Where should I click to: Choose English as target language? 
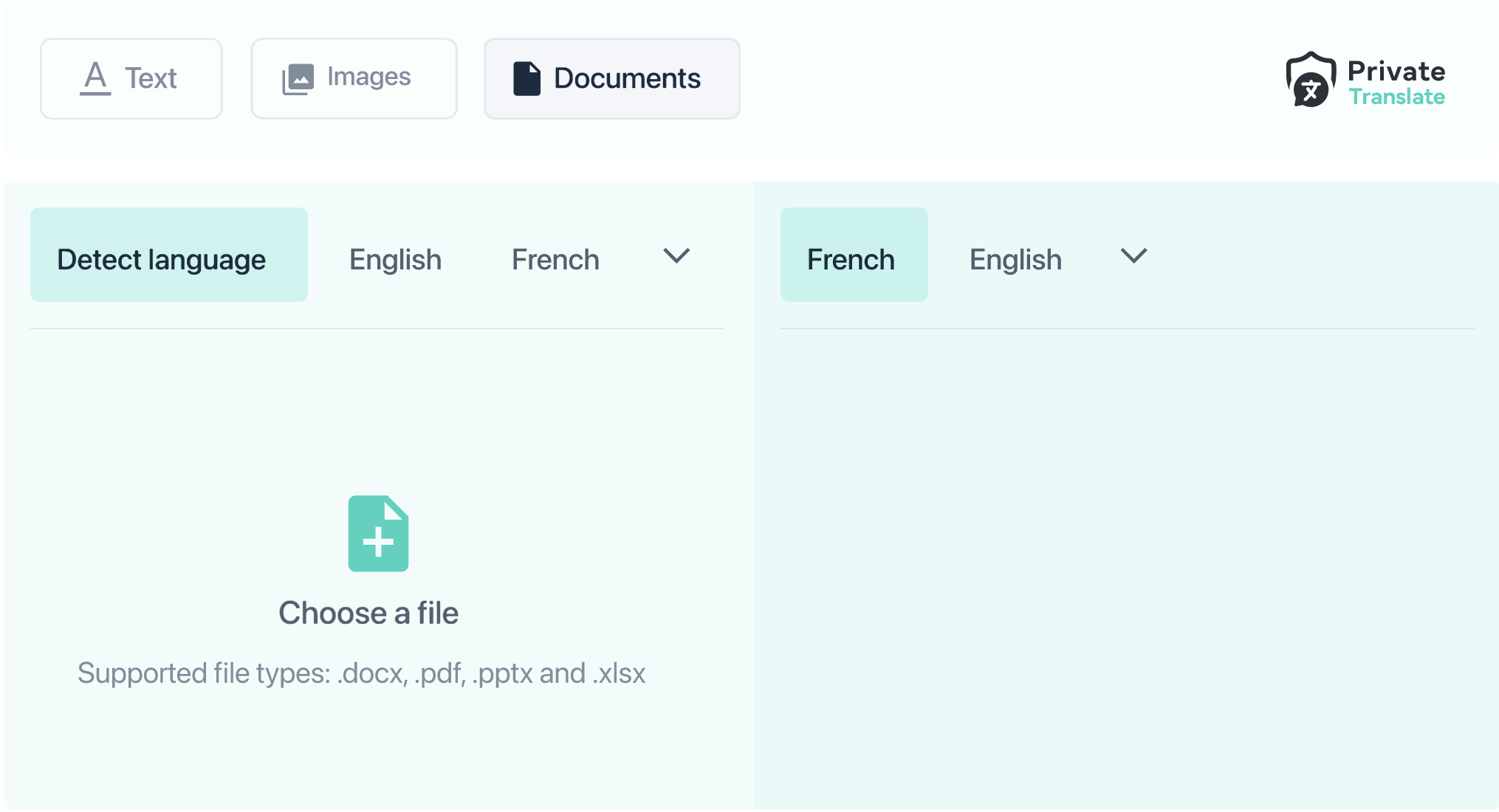tap(1015, 260)
